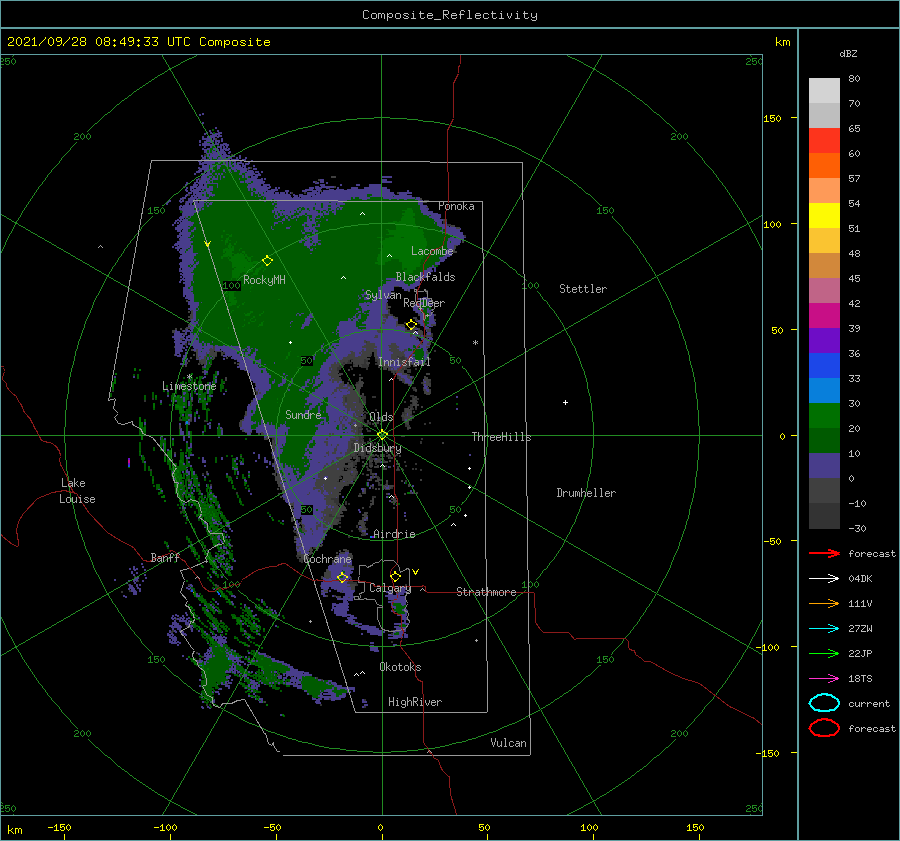Click the Strathmore label
This screenshot has width=900, height=841.
tap(486, 592)
